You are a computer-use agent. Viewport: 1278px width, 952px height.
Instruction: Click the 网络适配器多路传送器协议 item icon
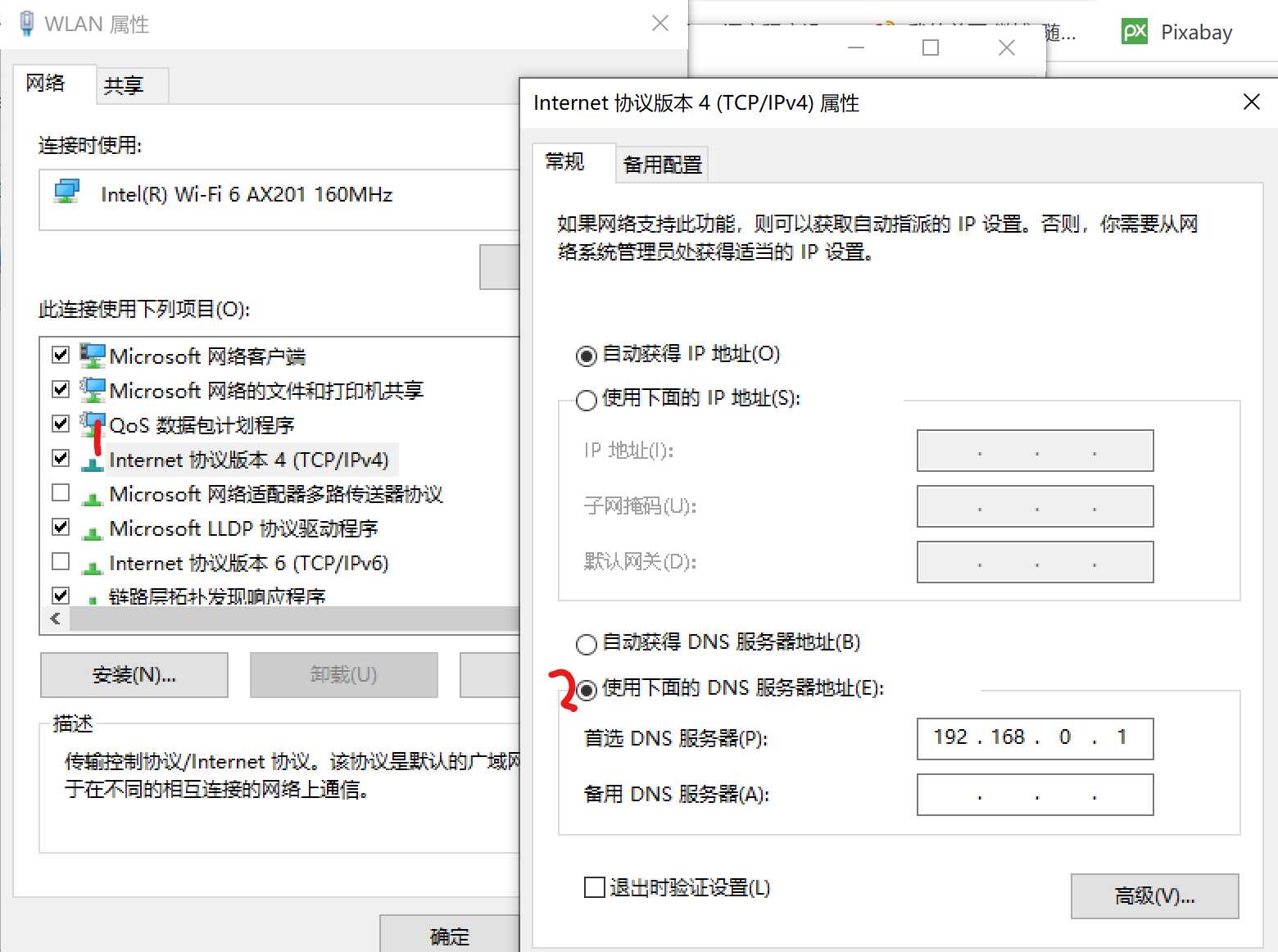pyautogui.click(x=93, y=496)
